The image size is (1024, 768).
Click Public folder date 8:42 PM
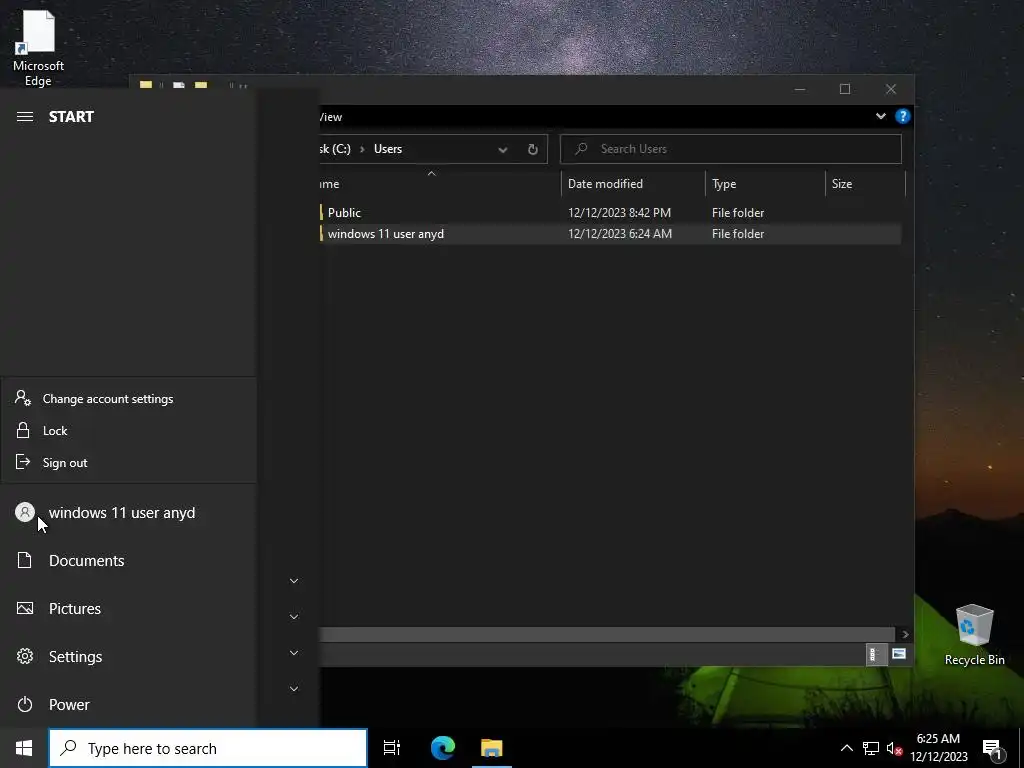coord(619,212)
